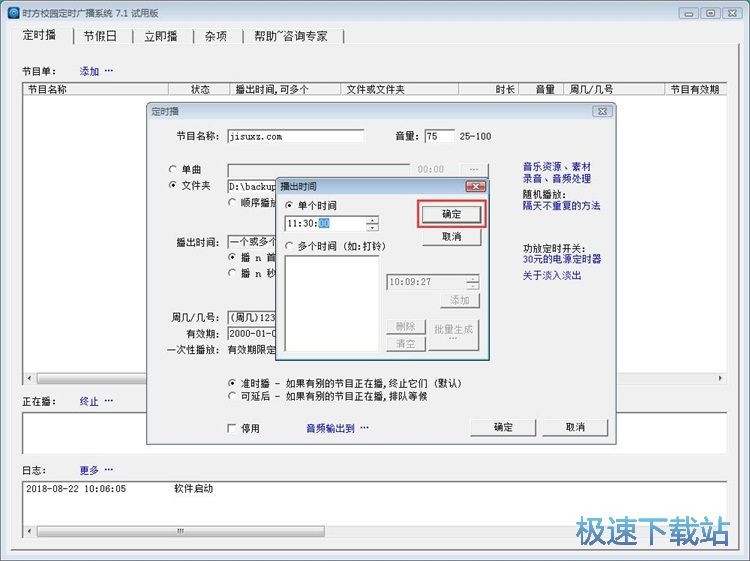The width and height of the screenshot is (750, 561).
Task: Click 取消 at bottom of 定时播 dialog
Action: [575, 428]
